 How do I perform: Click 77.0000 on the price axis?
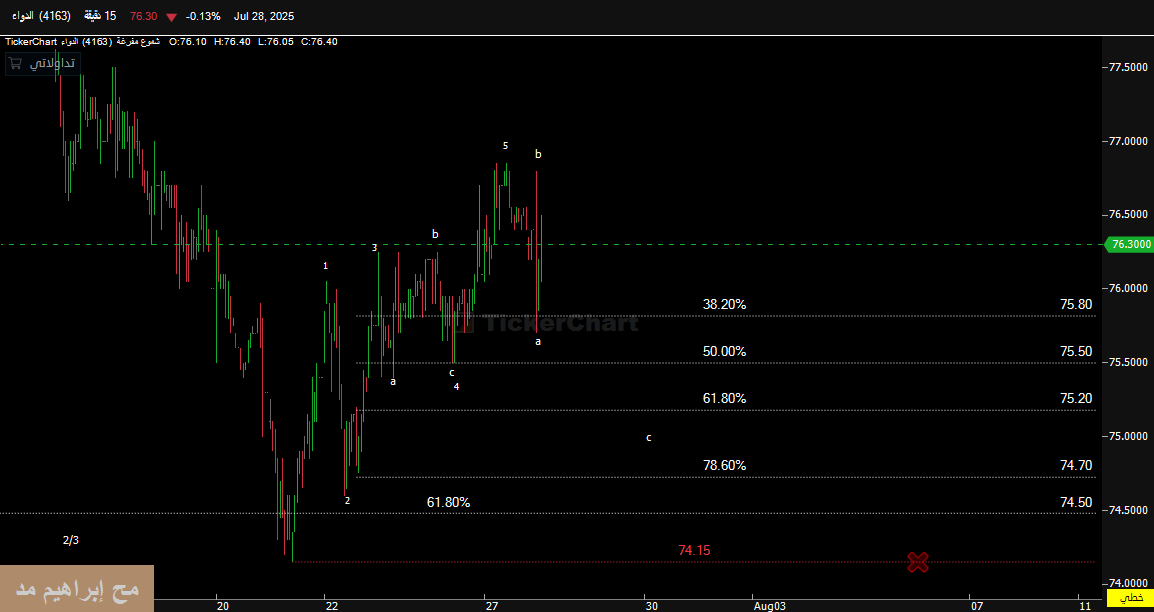(1129, 140)
